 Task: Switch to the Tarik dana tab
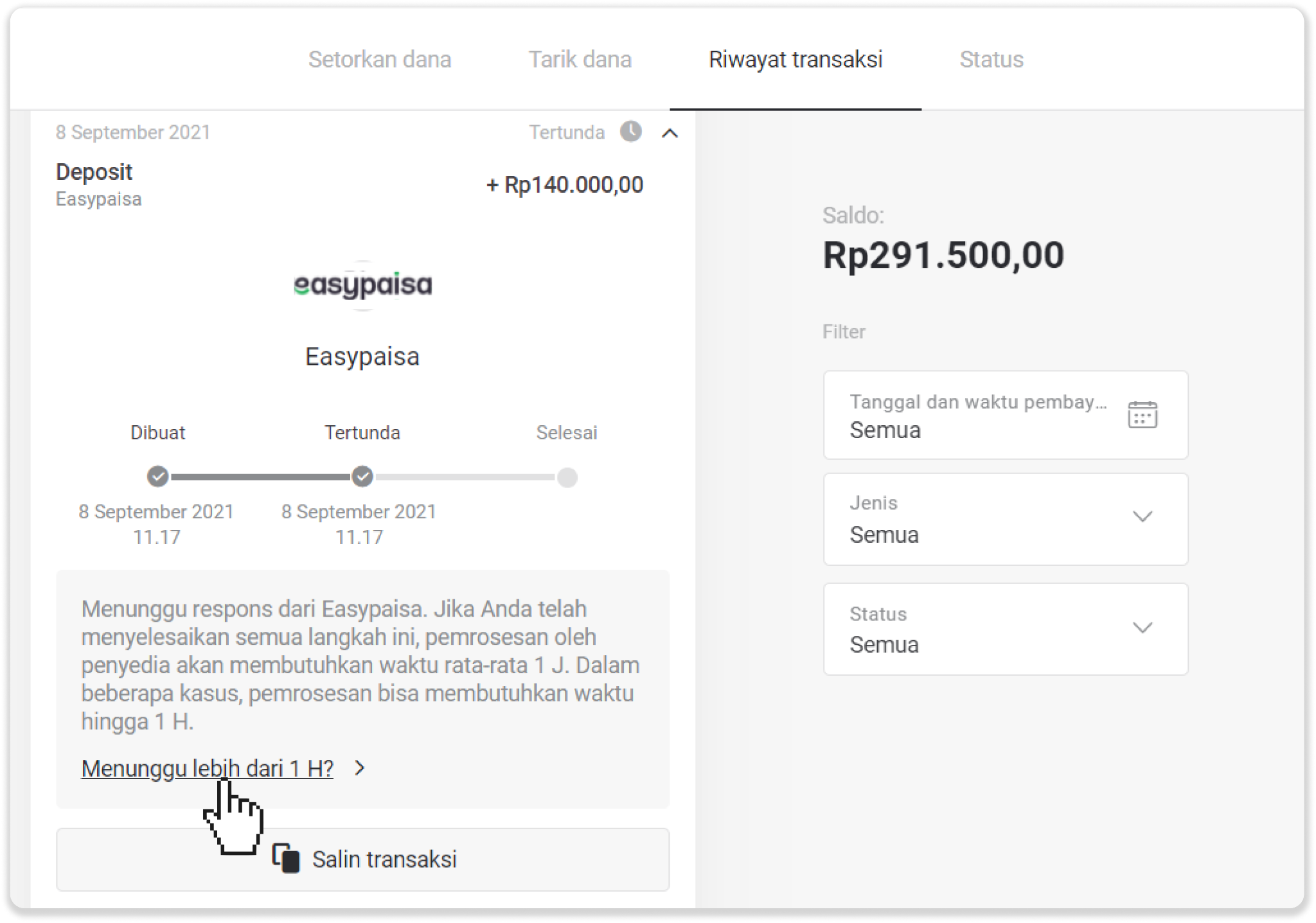point(580,60)
